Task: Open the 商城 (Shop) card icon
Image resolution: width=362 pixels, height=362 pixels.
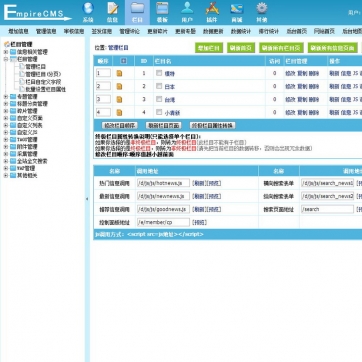Action: coord(237,9)
